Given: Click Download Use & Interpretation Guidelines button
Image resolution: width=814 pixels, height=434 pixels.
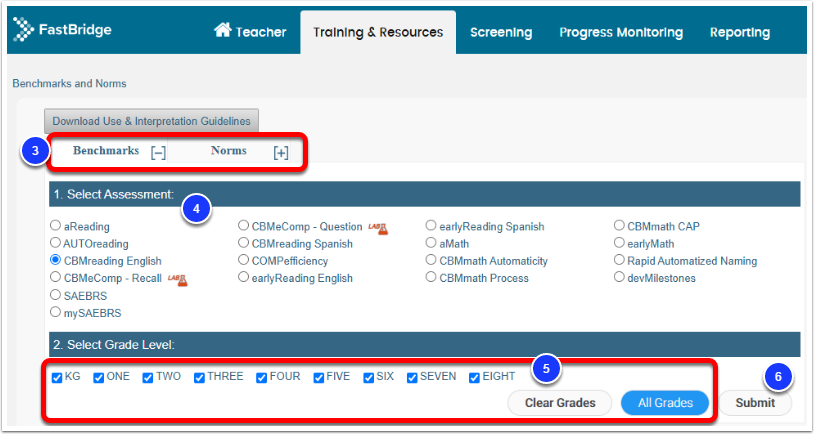Looking at the screenshot, I should coord(151,121).
